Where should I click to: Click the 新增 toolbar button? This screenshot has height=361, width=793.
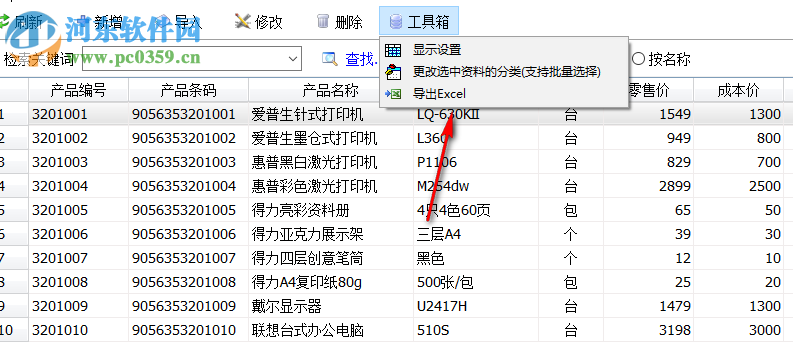pyautogui.click(x=99, y=21)
